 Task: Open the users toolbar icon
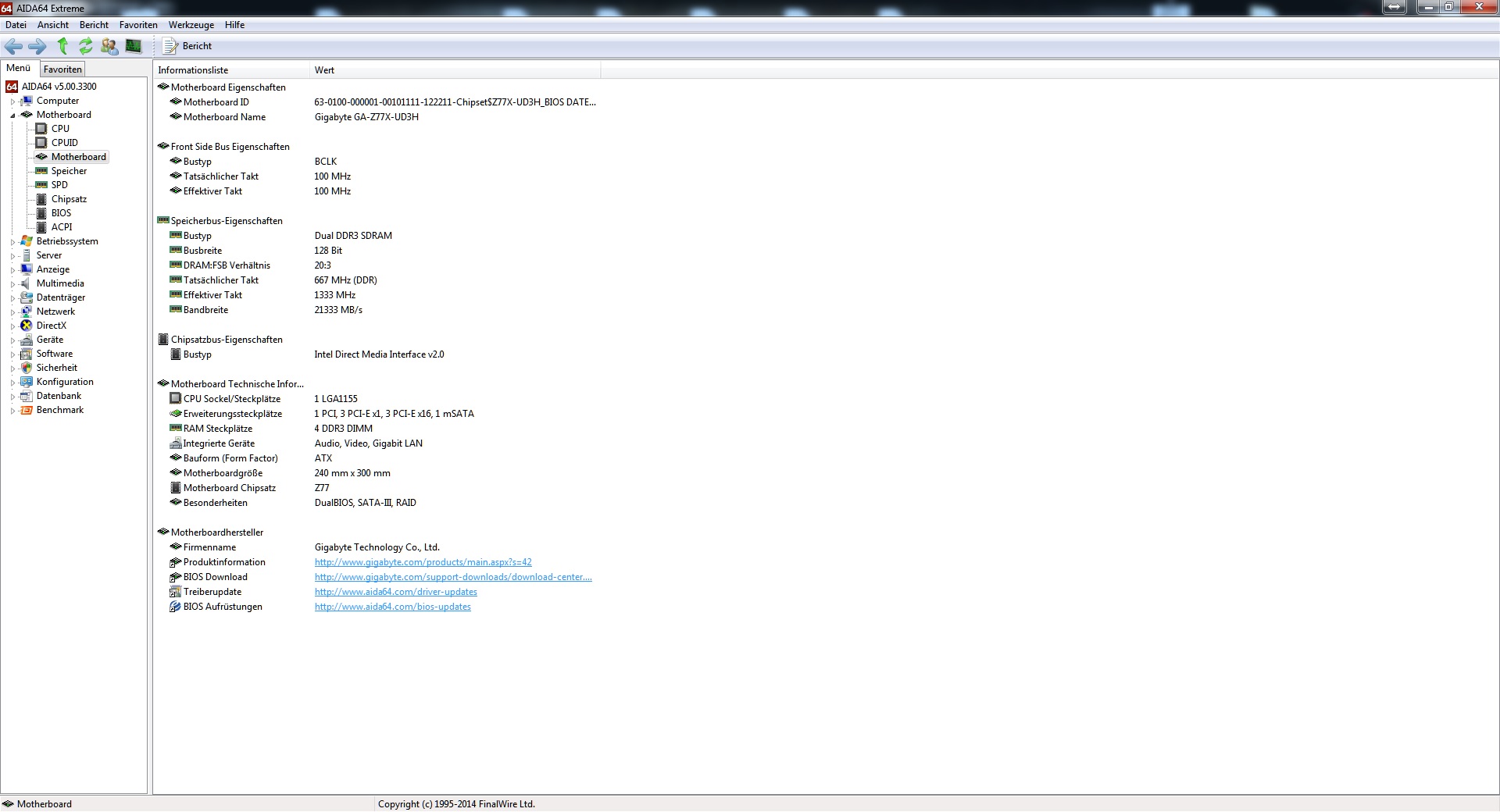pos(109,46)
